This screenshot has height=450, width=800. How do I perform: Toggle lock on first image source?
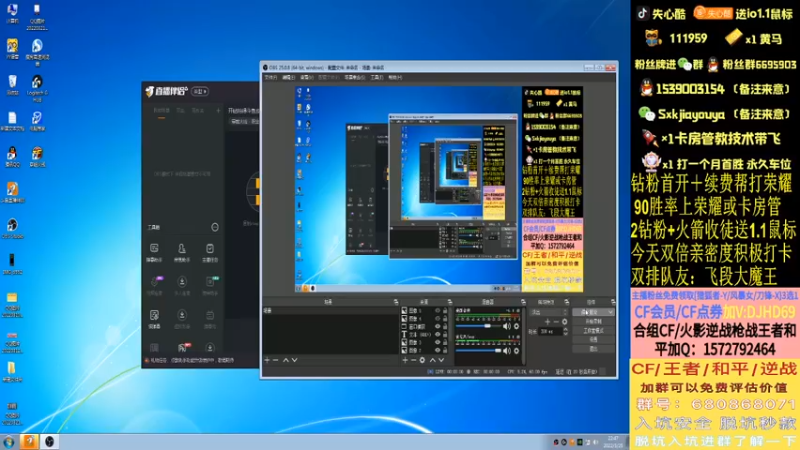click(445, 310)
